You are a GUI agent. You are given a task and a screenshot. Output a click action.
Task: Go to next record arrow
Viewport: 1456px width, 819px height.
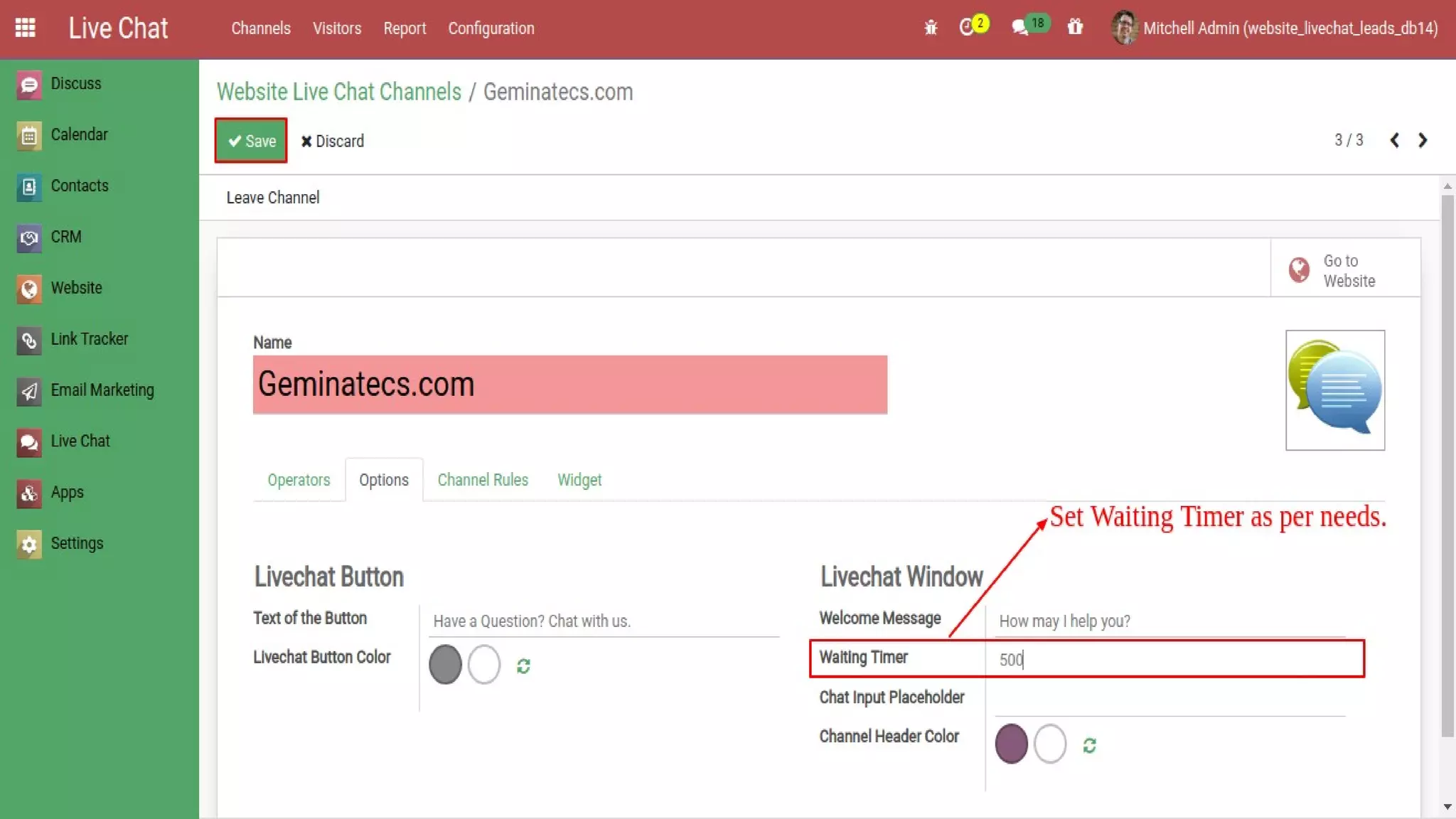1423,140
